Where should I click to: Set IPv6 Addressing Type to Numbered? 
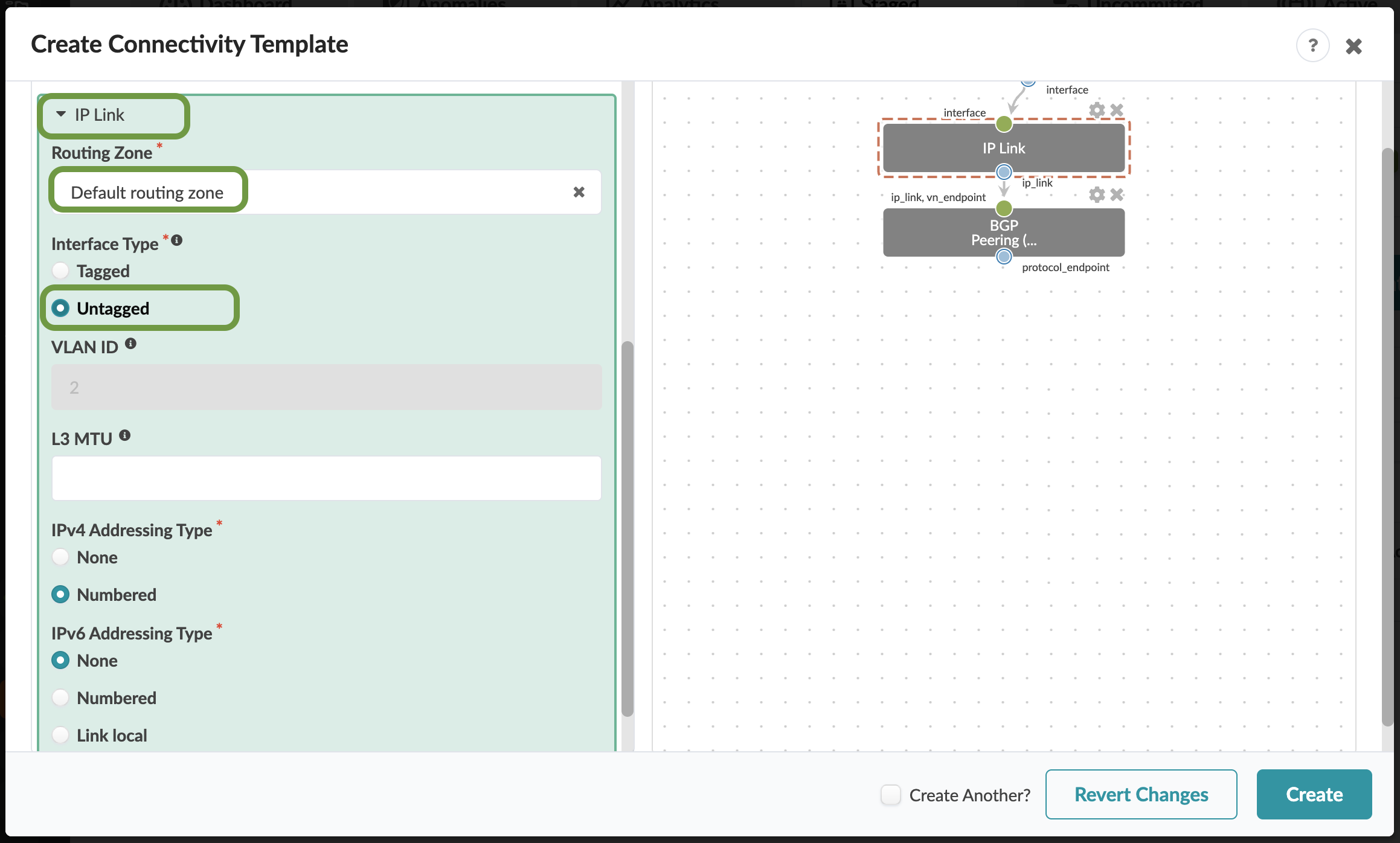(60, 697)
